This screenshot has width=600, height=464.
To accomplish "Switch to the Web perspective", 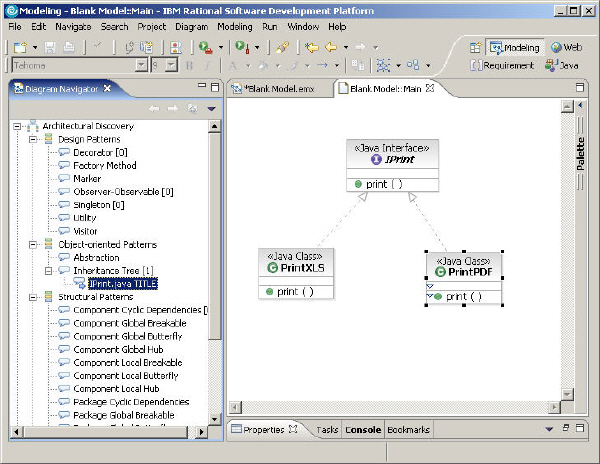I will (x=567, y=47).
